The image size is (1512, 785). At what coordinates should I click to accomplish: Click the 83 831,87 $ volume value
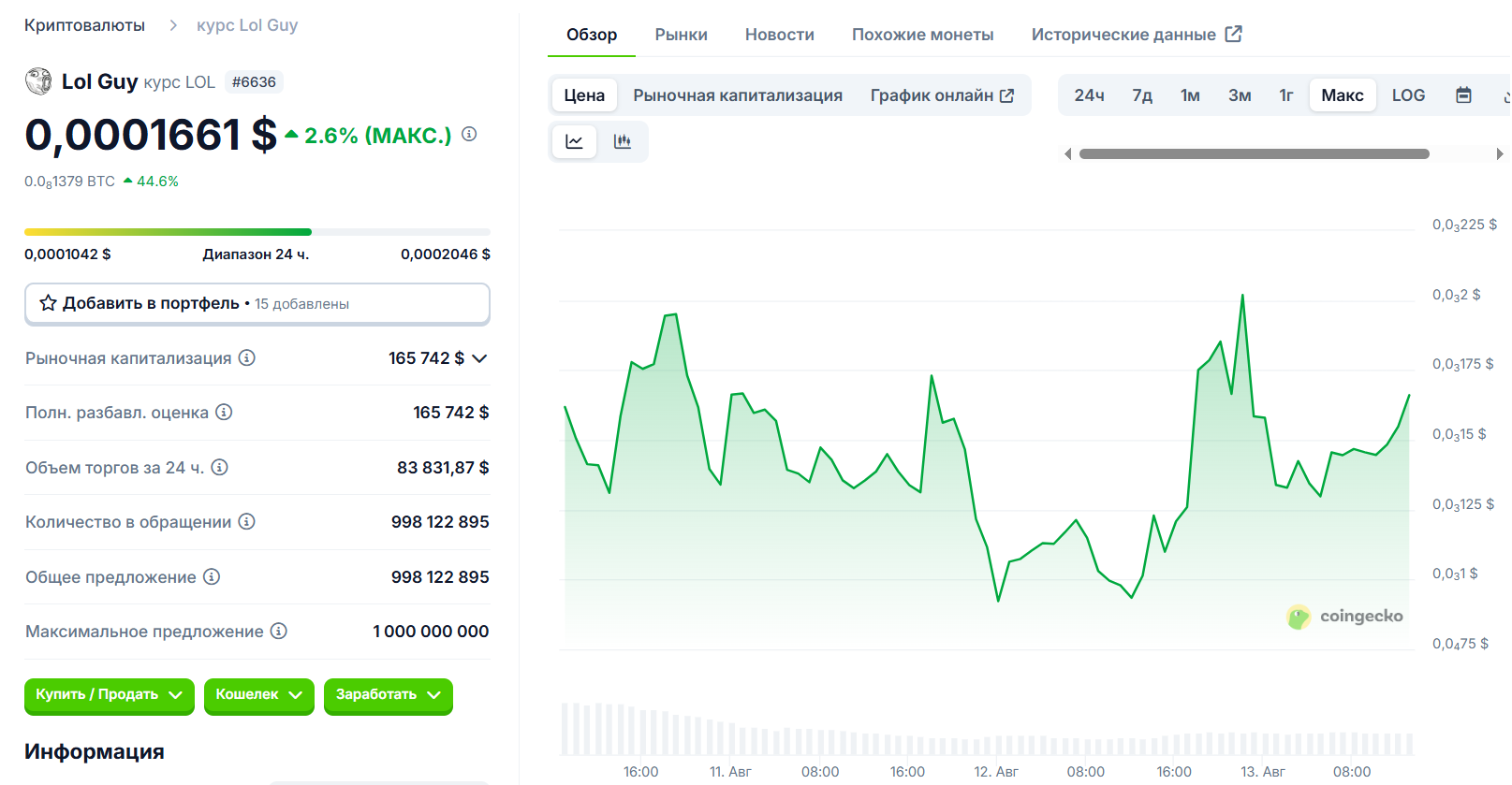(443, 467)
